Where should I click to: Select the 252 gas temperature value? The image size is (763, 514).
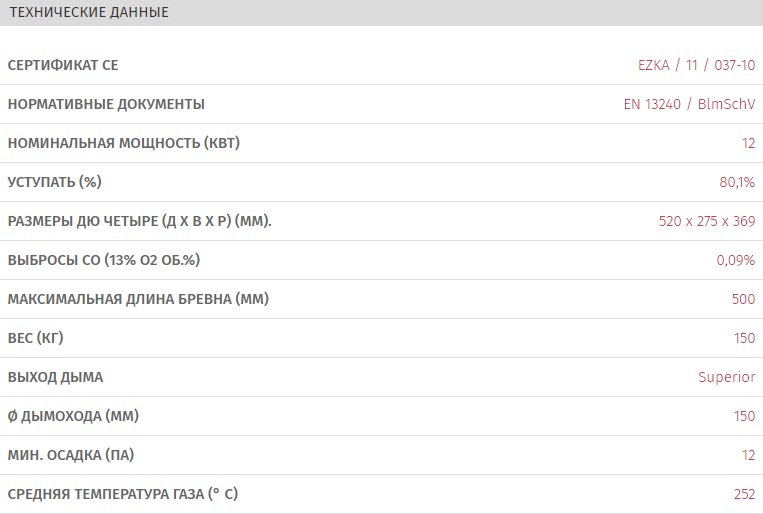pos(744,494)
